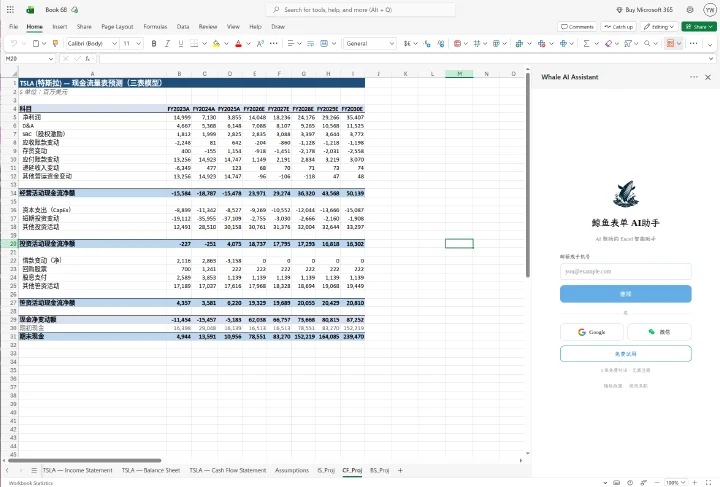Click the Paste clipboard icon

point(36,44)
